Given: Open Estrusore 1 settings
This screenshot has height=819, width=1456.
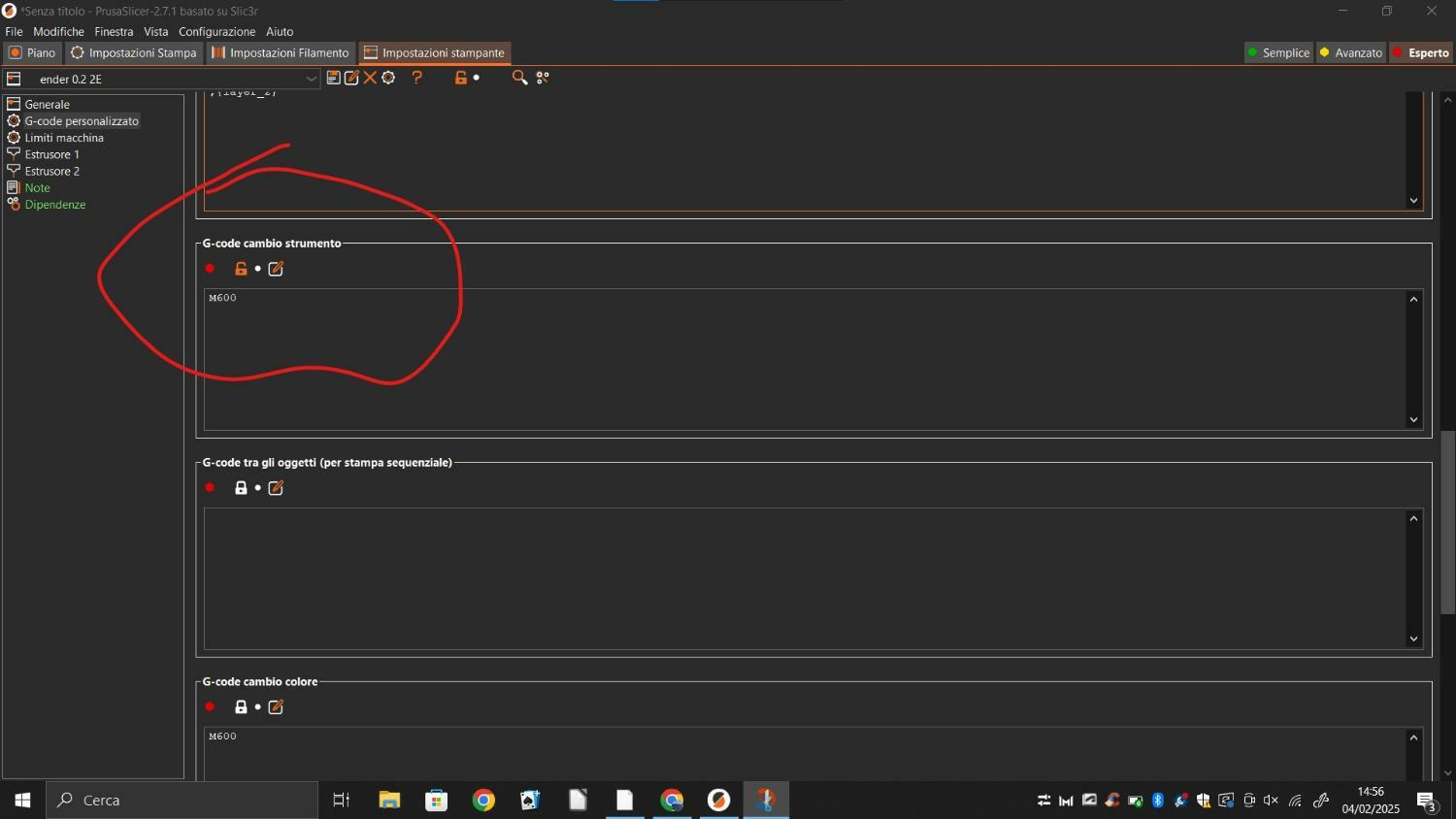Looking at the screenshot, I should (51, 154).
